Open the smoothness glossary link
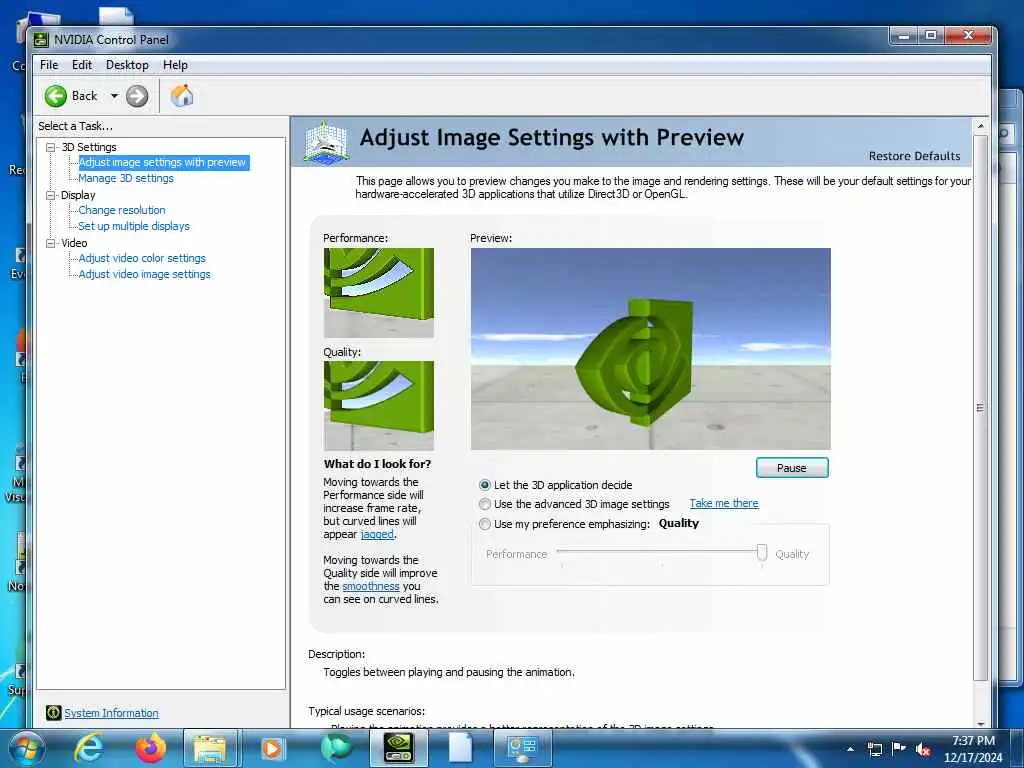 click(x=370, y=586)
